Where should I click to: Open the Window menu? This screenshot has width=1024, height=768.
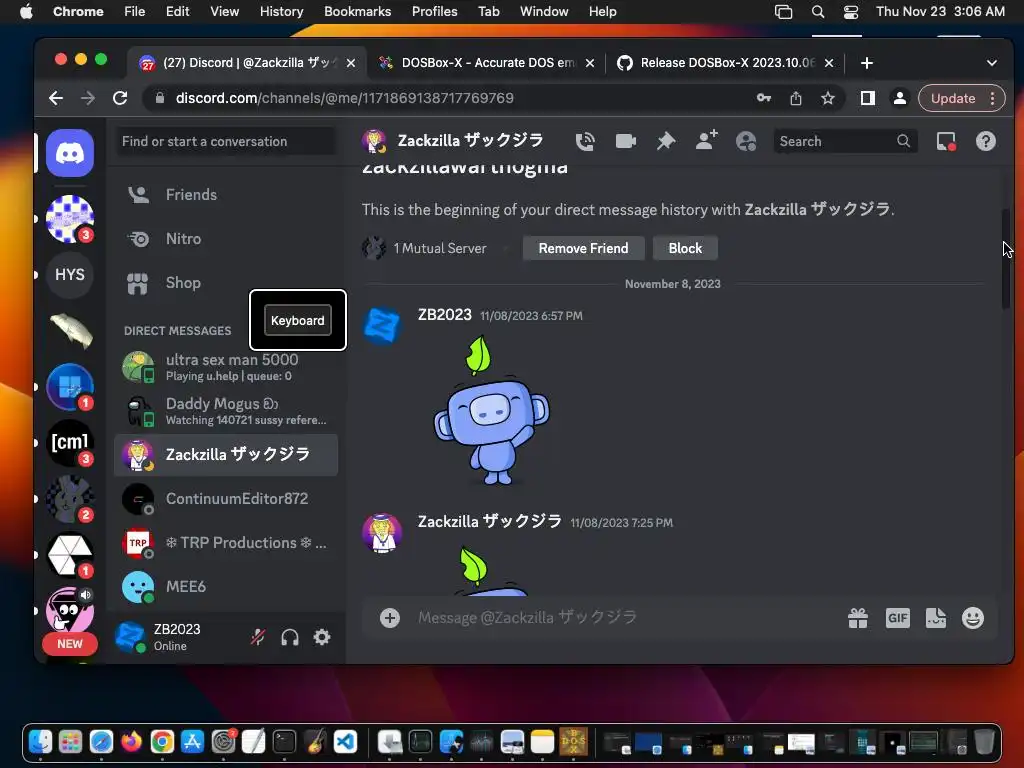544,11
